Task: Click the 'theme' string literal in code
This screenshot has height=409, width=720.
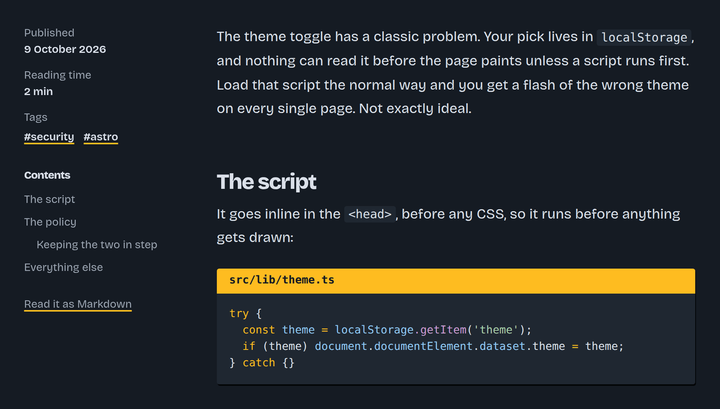Action: (x=496, y=330)
